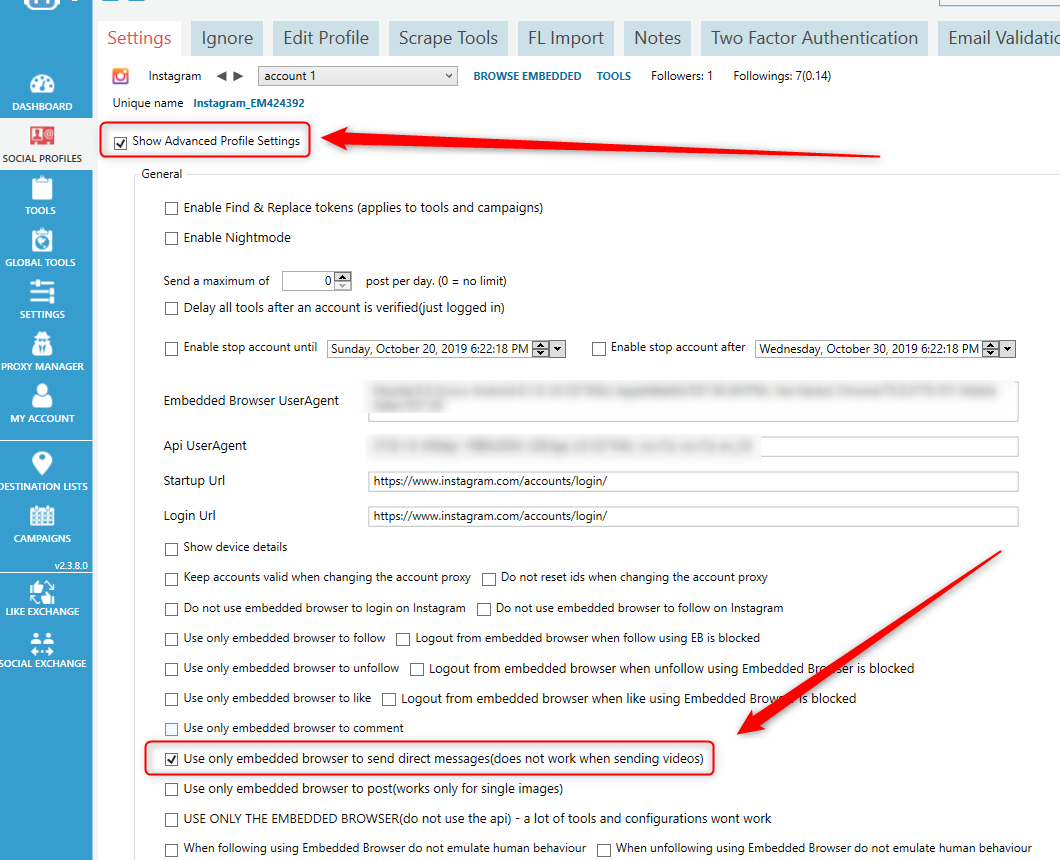Open the Tools clipboard icon
This screenshot has width=1060, height=860.
(42, 189)
